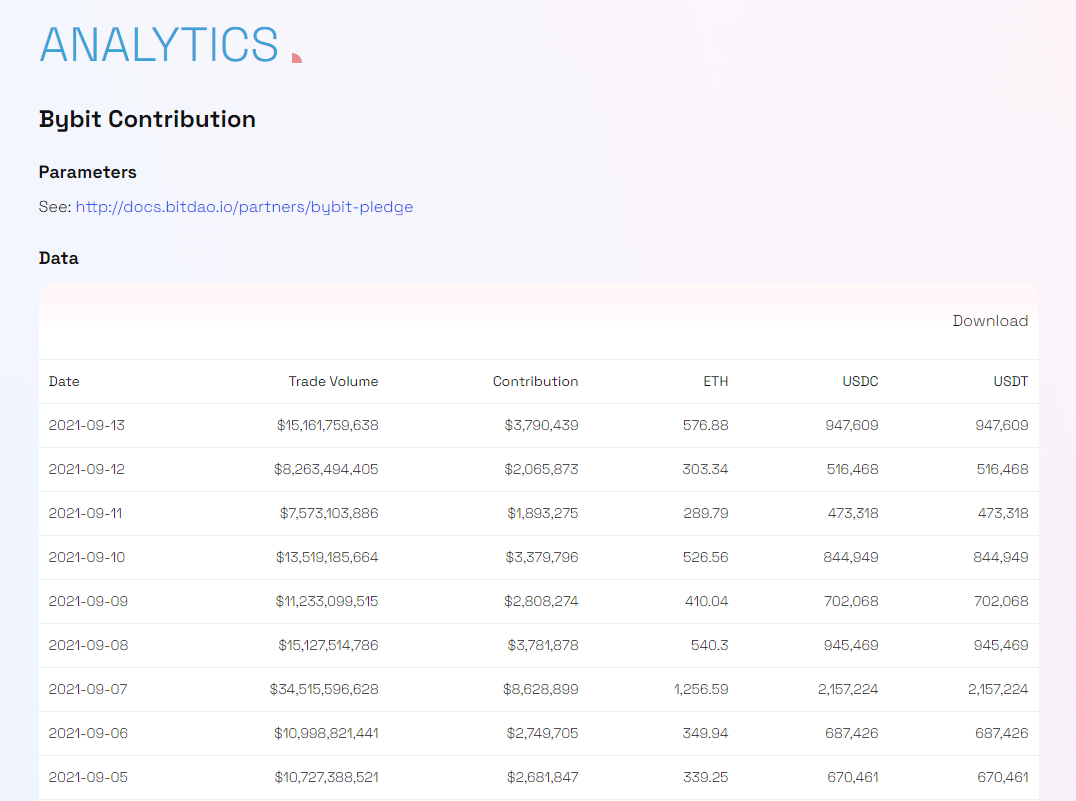This screenshot has height=801, width=1076.
Task: Click USDC value in 2021-09-10 row
Action: [x=851, y=557]
